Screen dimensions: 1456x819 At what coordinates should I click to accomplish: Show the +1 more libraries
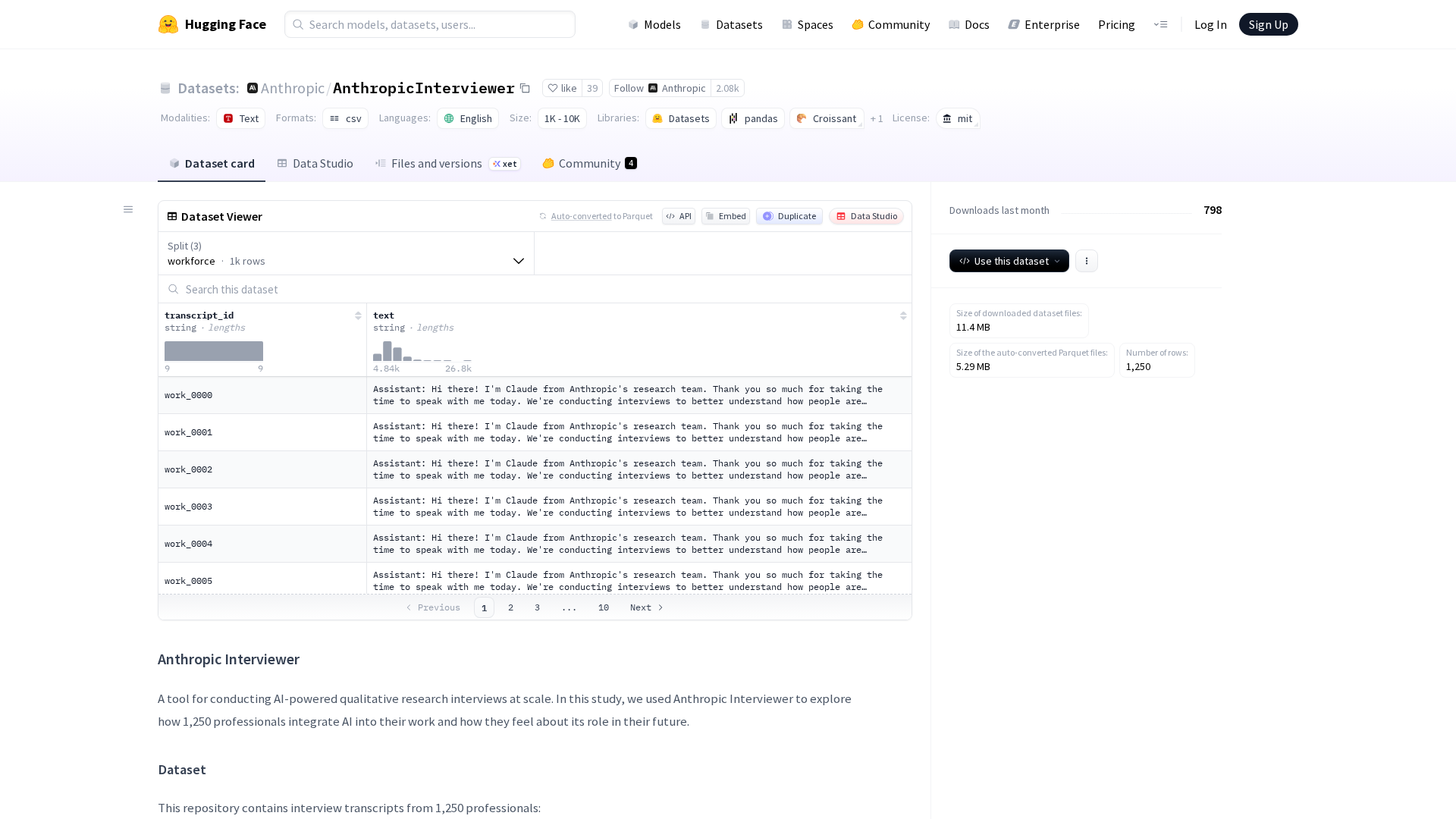point(877,119)
